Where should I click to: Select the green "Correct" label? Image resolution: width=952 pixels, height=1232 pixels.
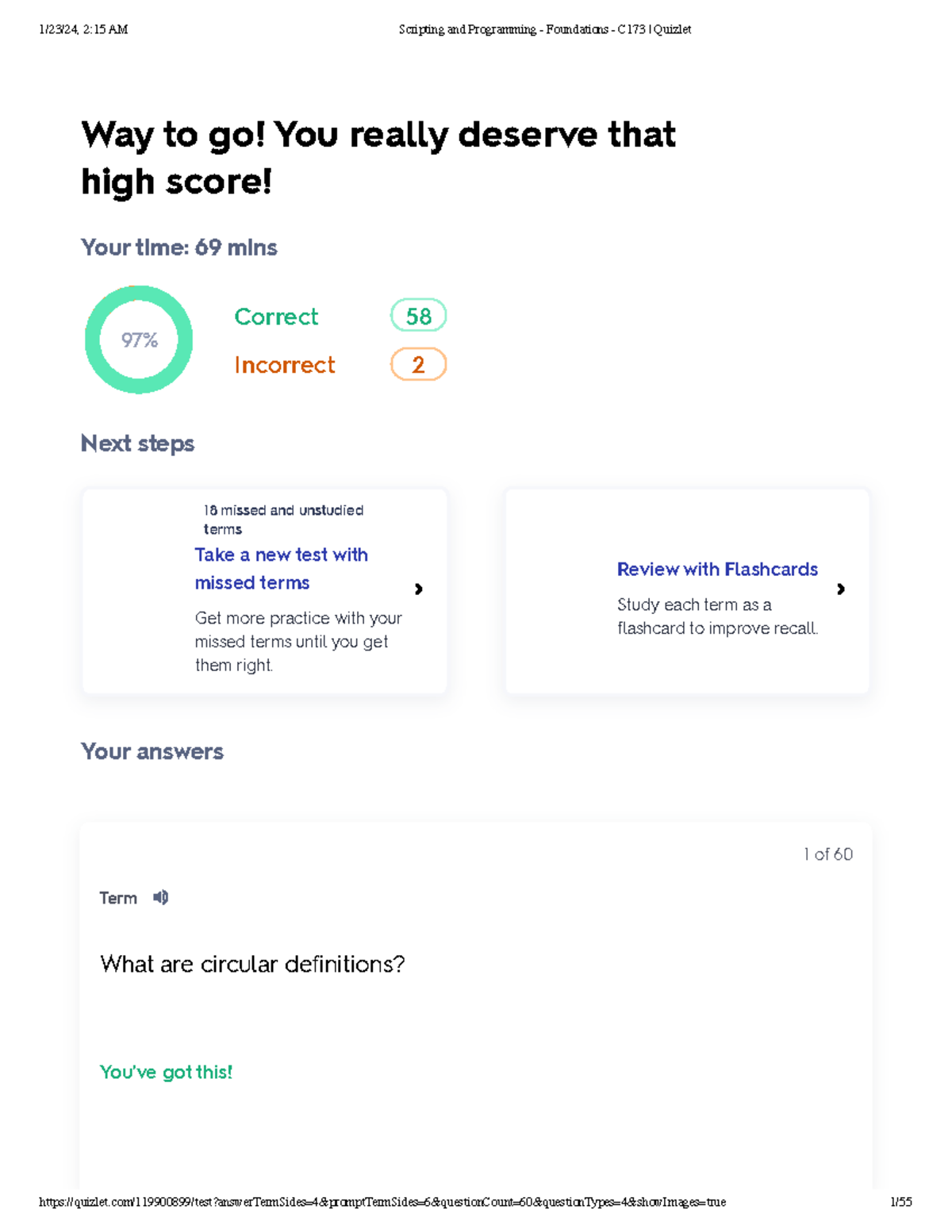pyautogui.click(x=276, y=317)
